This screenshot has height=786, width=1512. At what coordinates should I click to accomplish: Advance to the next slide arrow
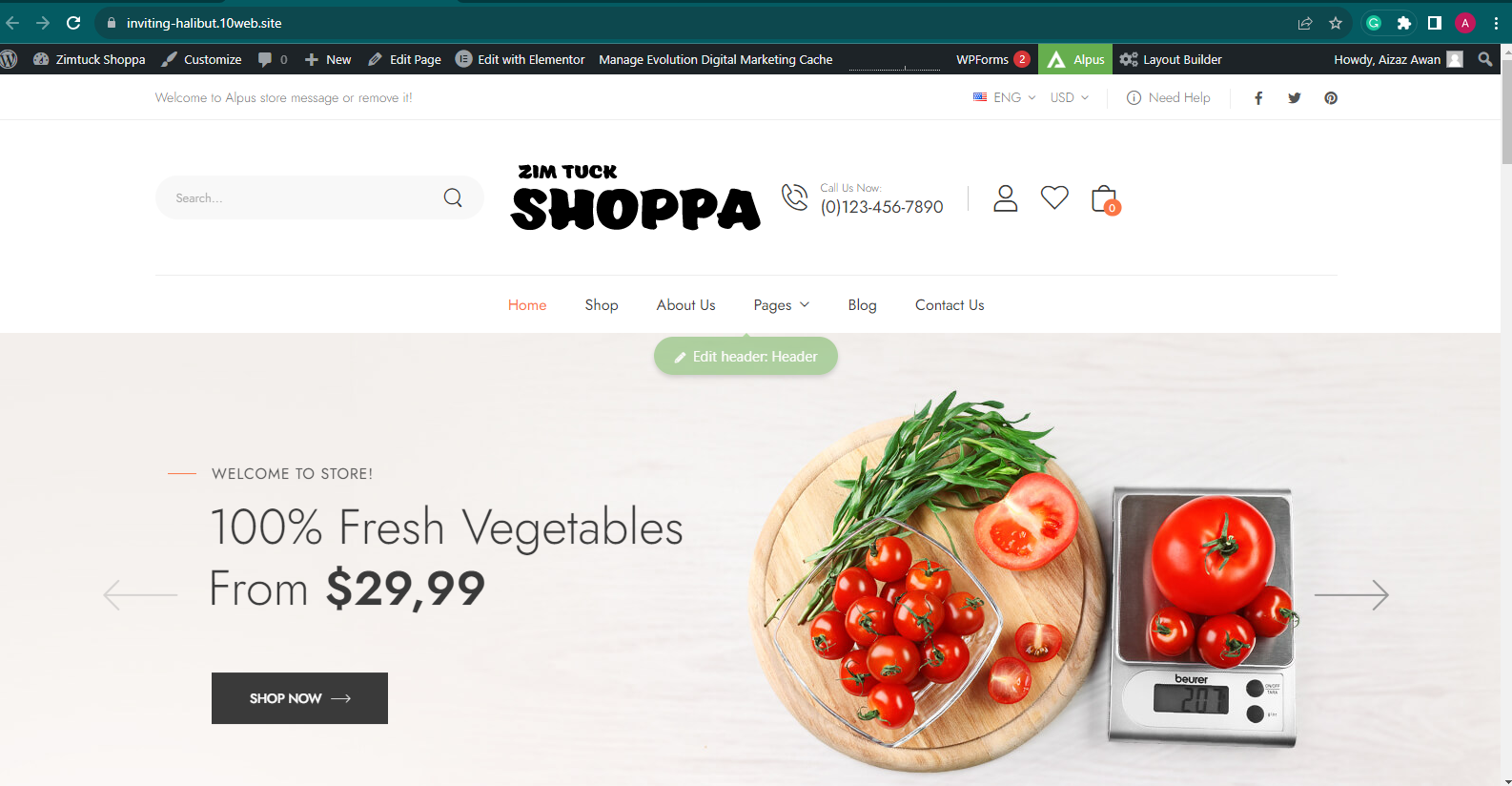point(1352,594)
